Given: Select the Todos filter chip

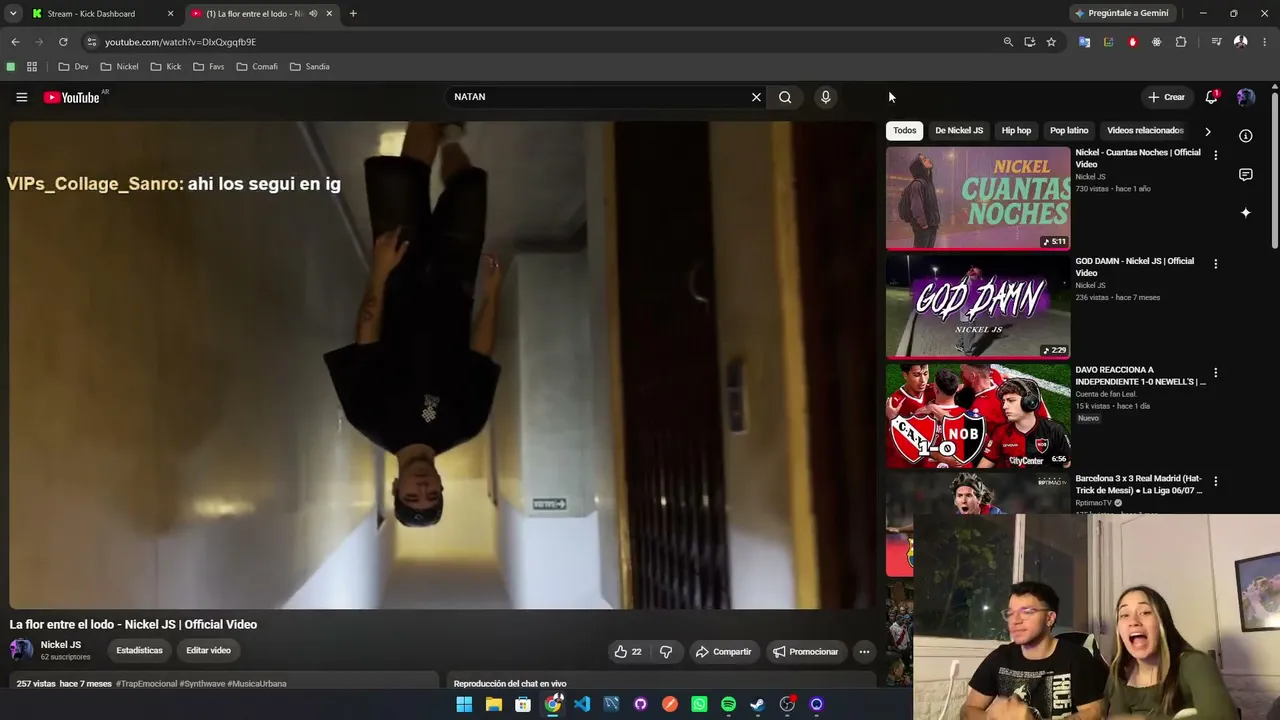Looking at the screenshot, I should pos(905,130).
